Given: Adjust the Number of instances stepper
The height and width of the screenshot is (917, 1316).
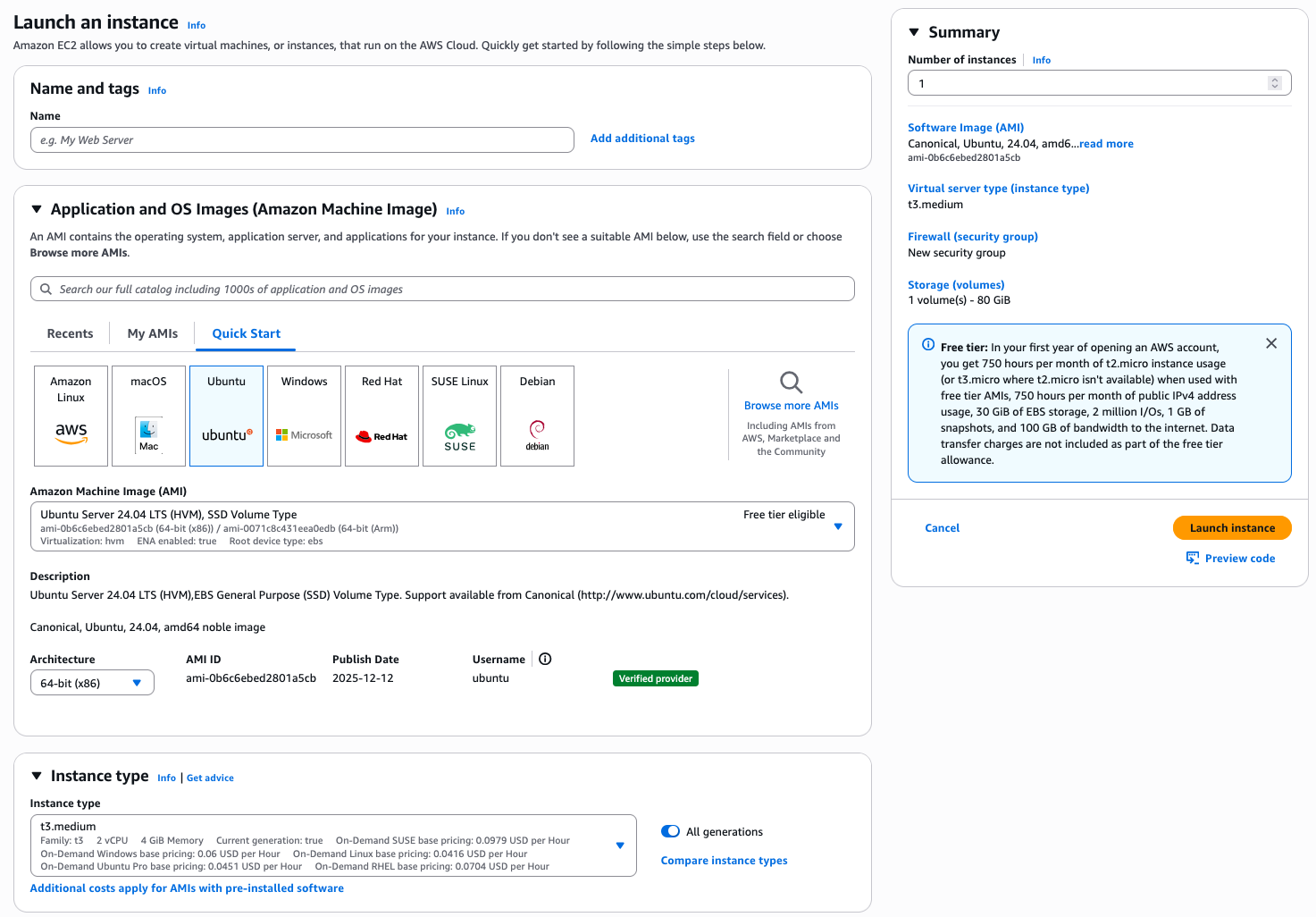Looking at the screenshot, I should [x=1275, y=83].
